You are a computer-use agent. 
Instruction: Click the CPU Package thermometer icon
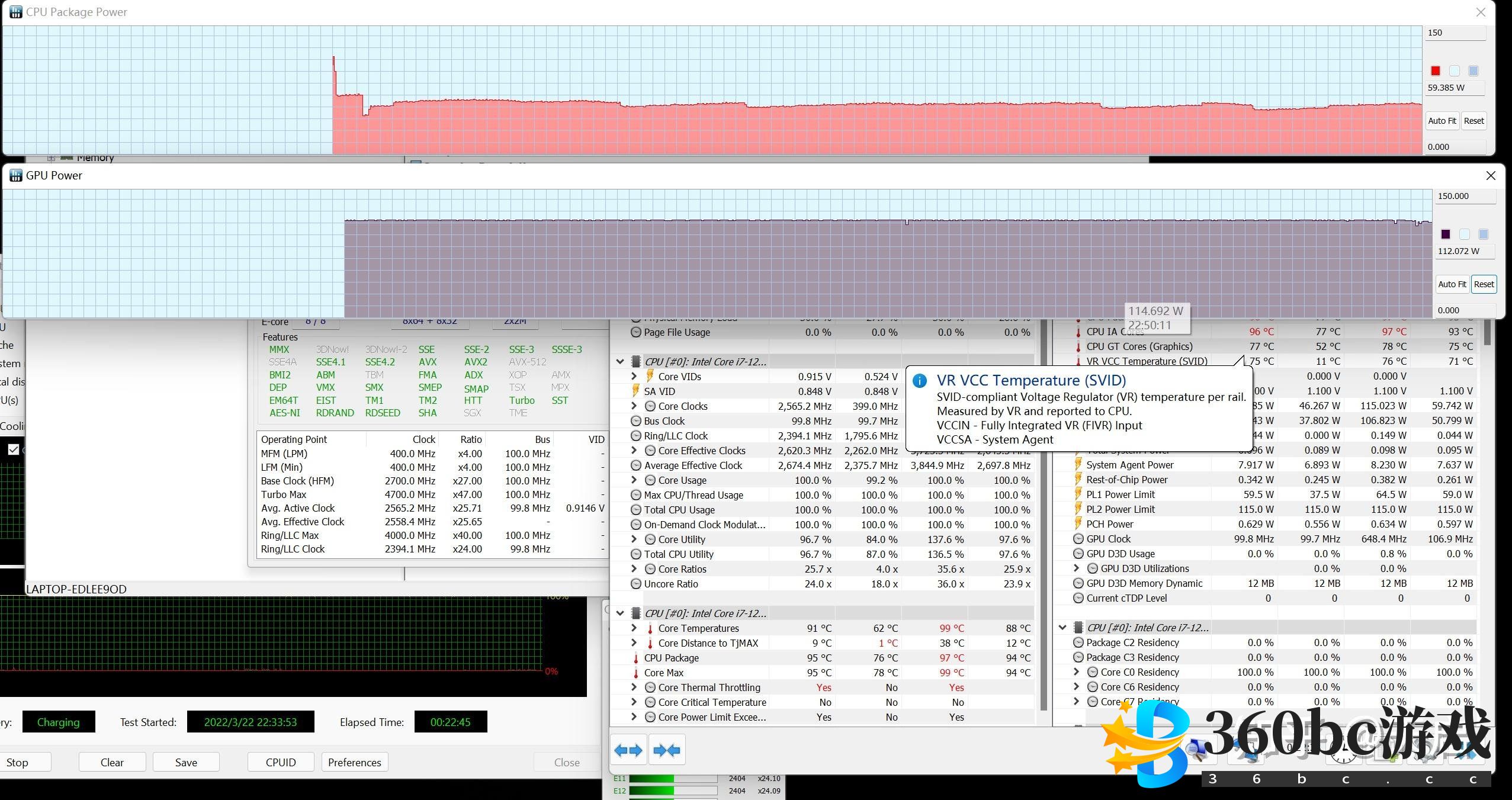point(635,658)
